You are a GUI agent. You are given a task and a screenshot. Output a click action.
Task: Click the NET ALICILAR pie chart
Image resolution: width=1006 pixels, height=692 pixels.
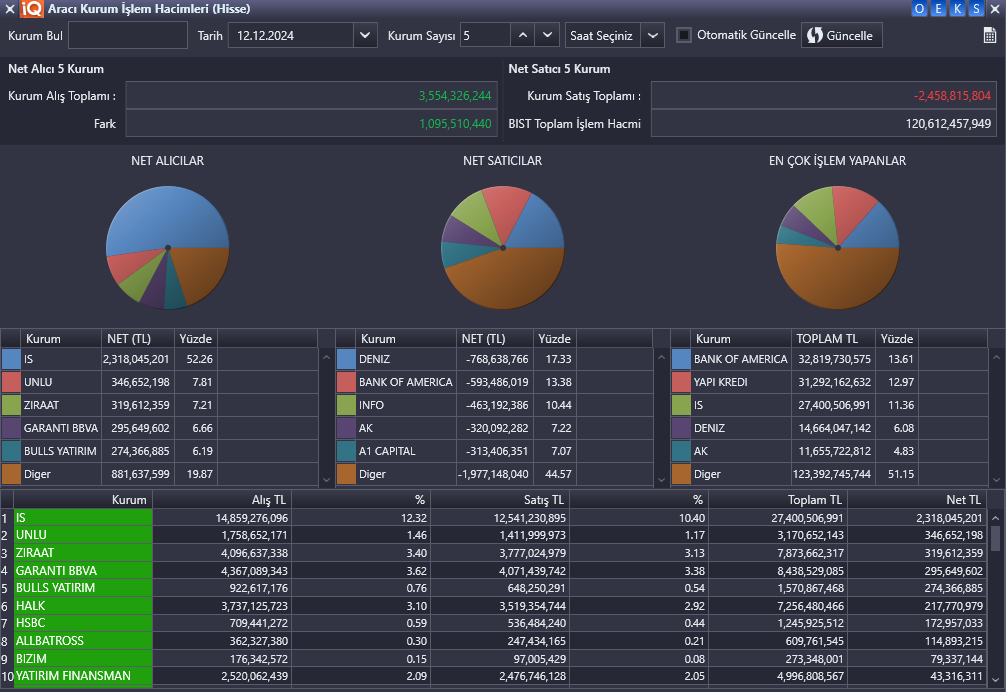coord(167,248)
